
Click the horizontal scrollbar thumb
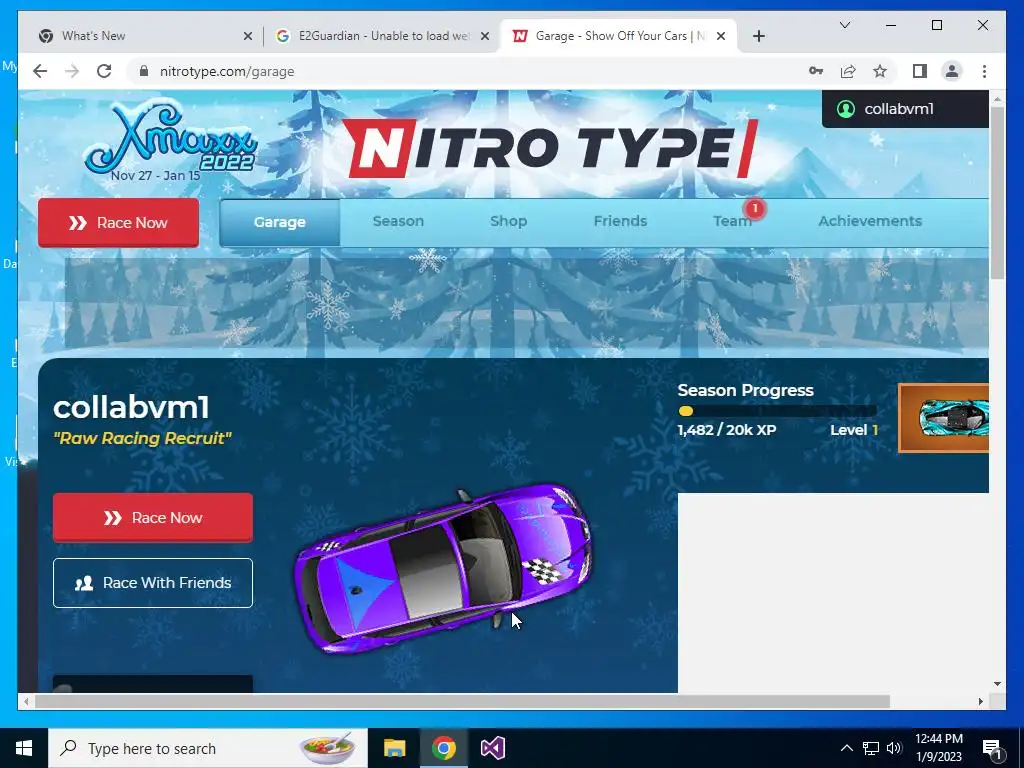(462, 701)
